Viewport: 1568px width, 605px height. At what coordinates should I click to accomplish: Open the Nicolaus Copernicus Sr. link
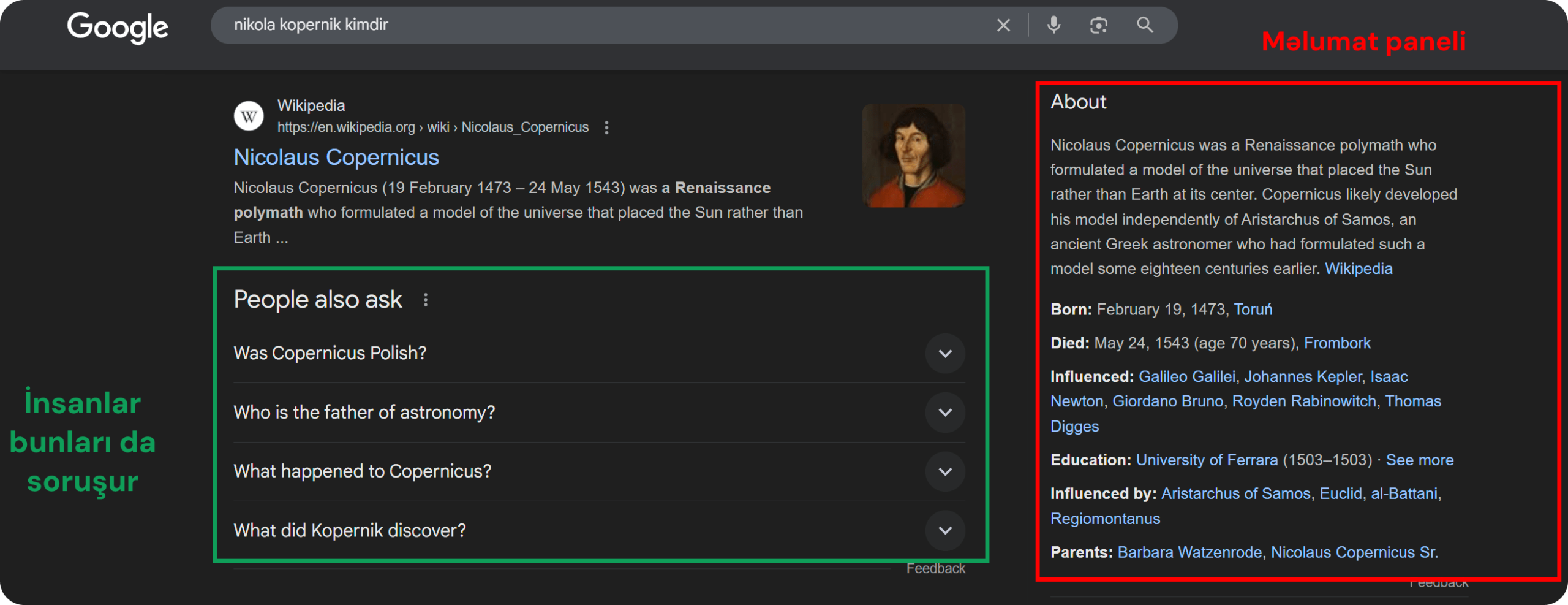pyautogui.click(x=1354, y=553)
